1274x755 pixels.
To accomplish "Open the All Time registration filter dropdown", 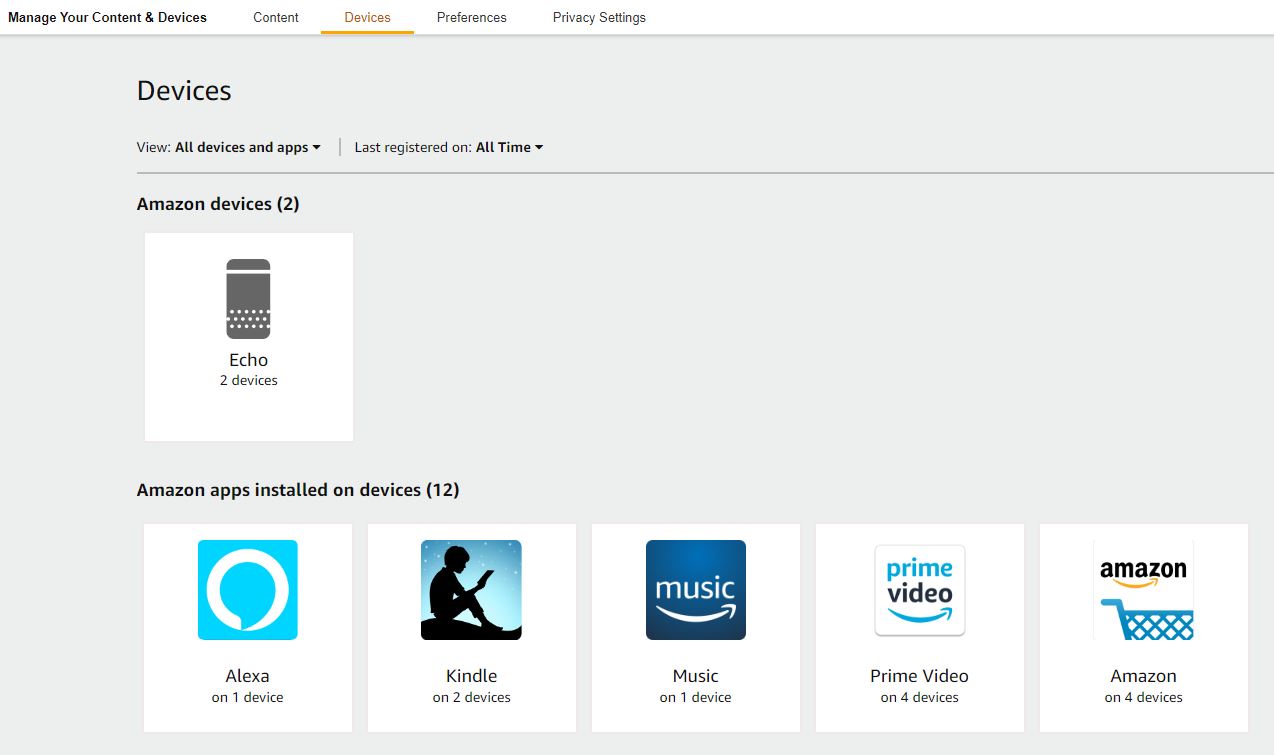I will (x=509, y=147).
